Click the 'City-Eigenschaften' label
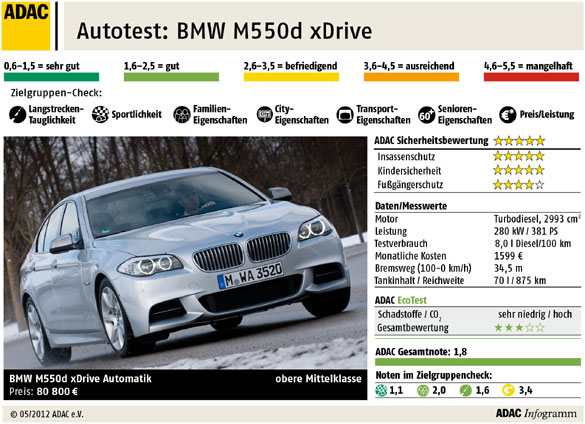This screenshot has height=424, width=585. coord(302,114)
